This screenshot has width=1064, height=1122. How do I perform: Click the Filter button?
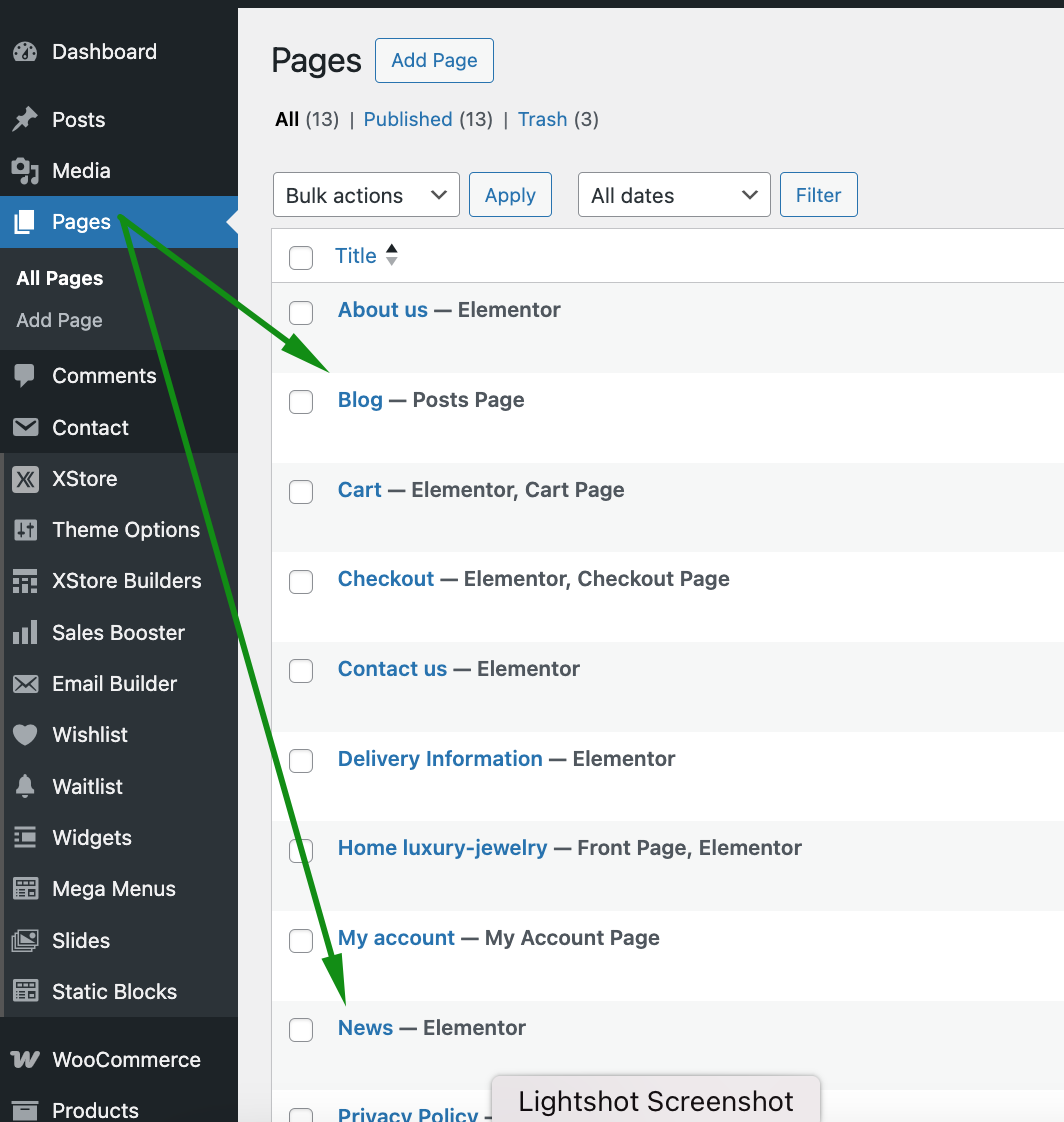[x=819, y=195]
